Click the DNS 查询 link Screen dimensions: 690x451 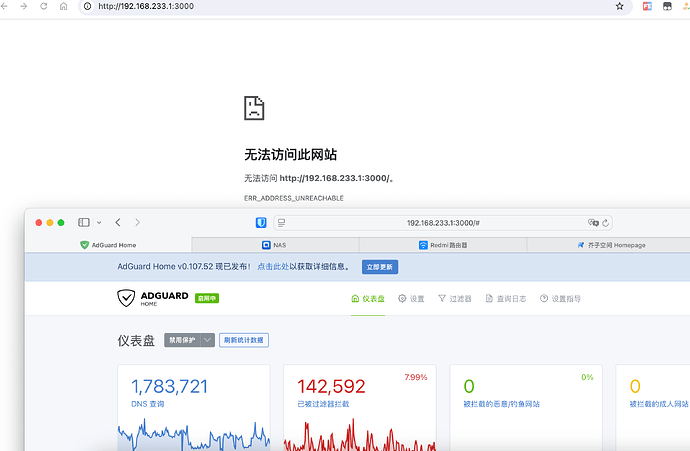click(147, 404)
